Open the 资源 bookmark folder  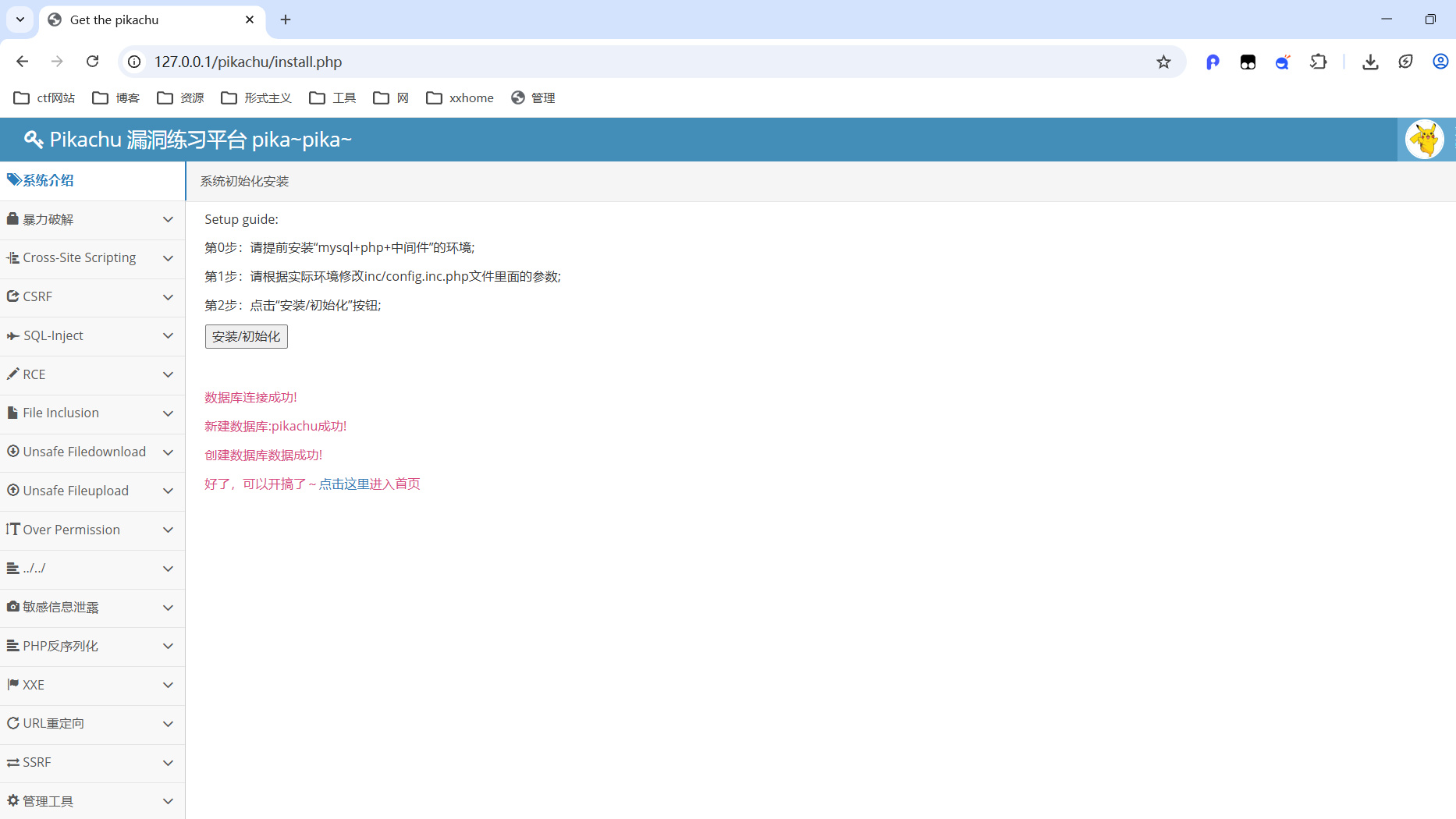tap(180, 97)
